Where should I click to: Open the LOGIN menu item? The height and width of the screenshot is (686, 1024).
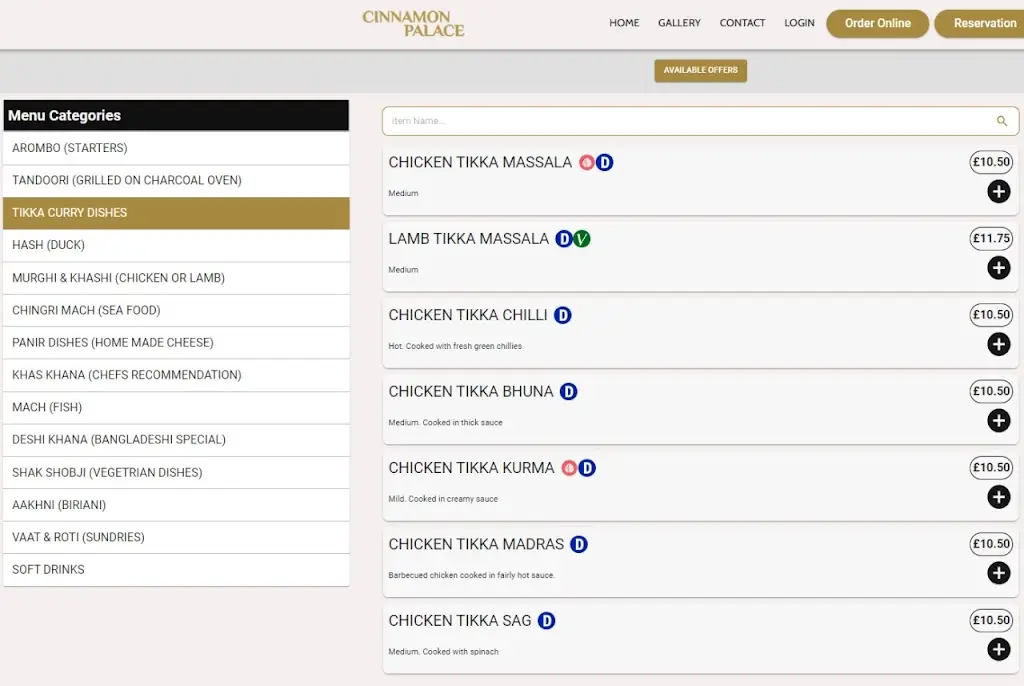click(x=799, y=22)
